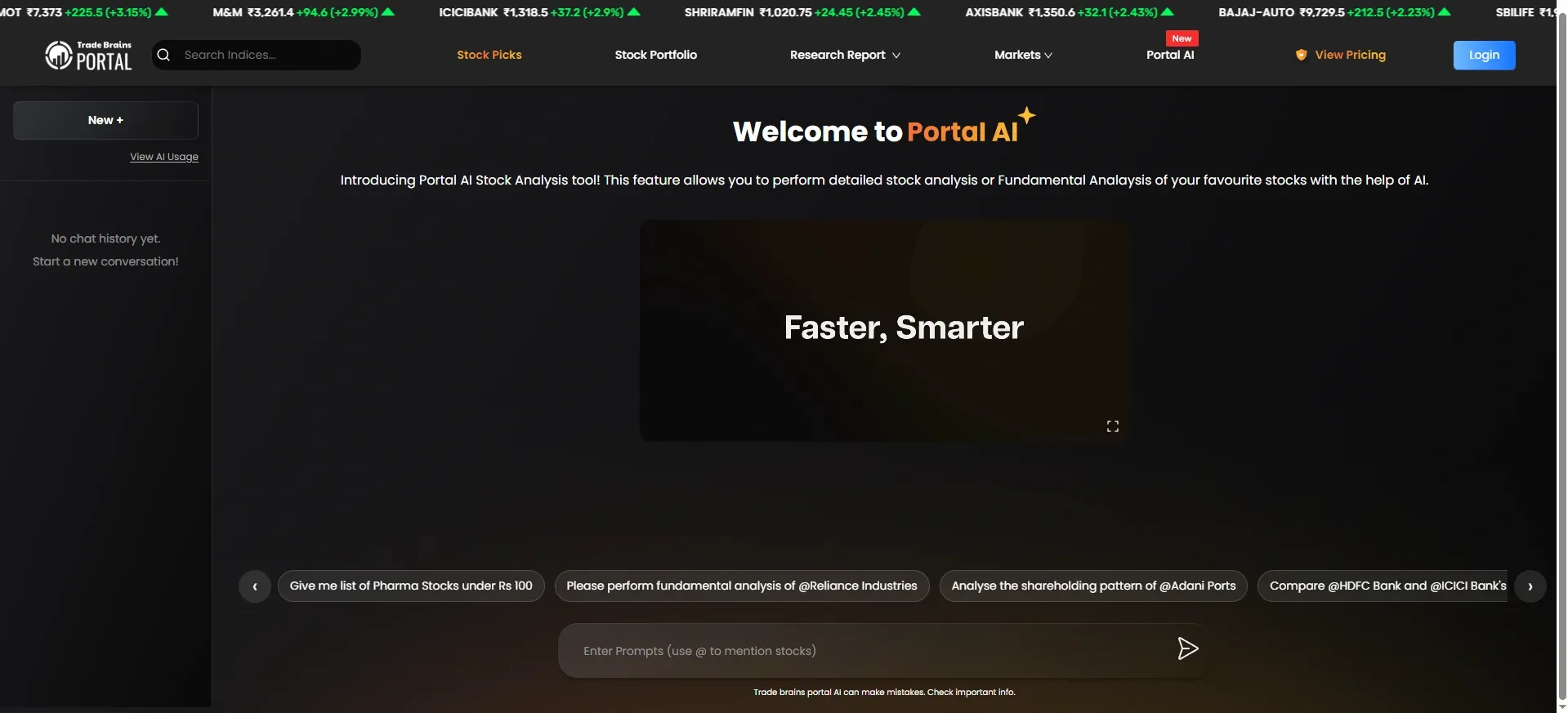Click the next suggestions arrow
Viewport: 1568px width, 713px height.
coord(1530,586)
